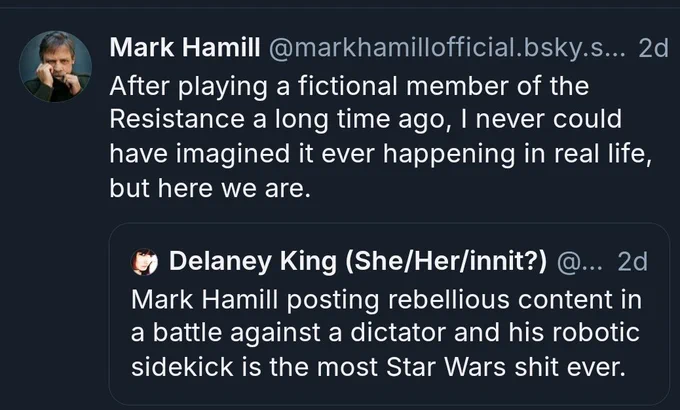The width and height of the screenshot is (680, 410).
Task: Click the word "Resistance" in Hamill's post
Action: (177, 119)
